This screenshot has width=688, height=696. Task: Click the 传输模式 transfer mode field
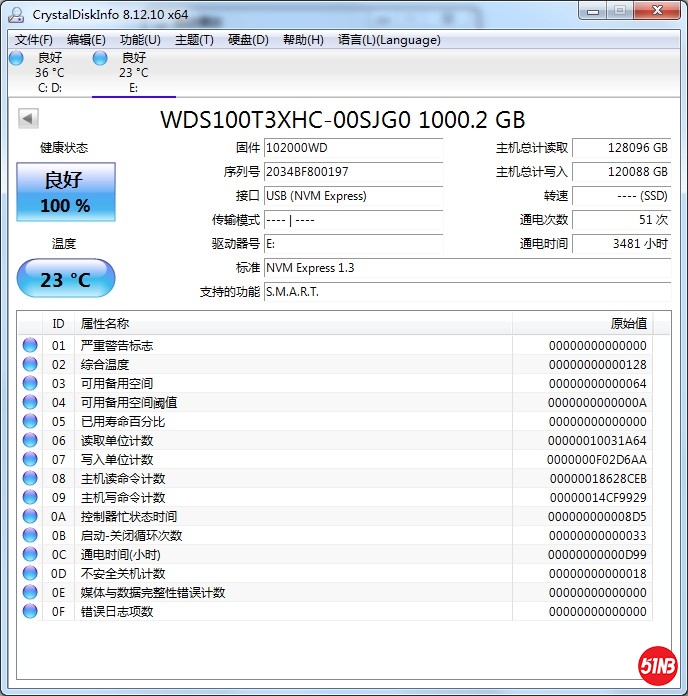tap(353, 220)
